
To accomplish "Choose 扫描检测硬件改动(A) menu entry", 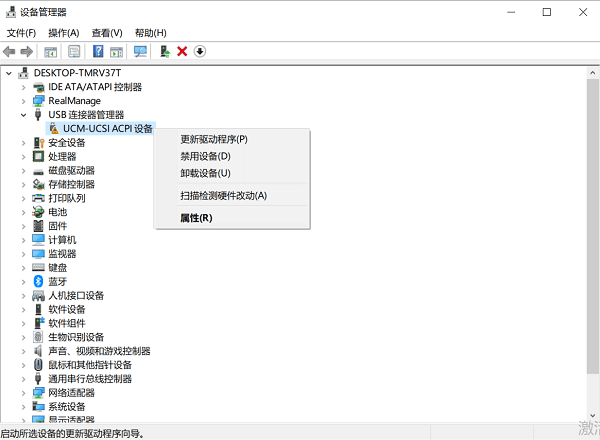I will click(x=223, y=195).
